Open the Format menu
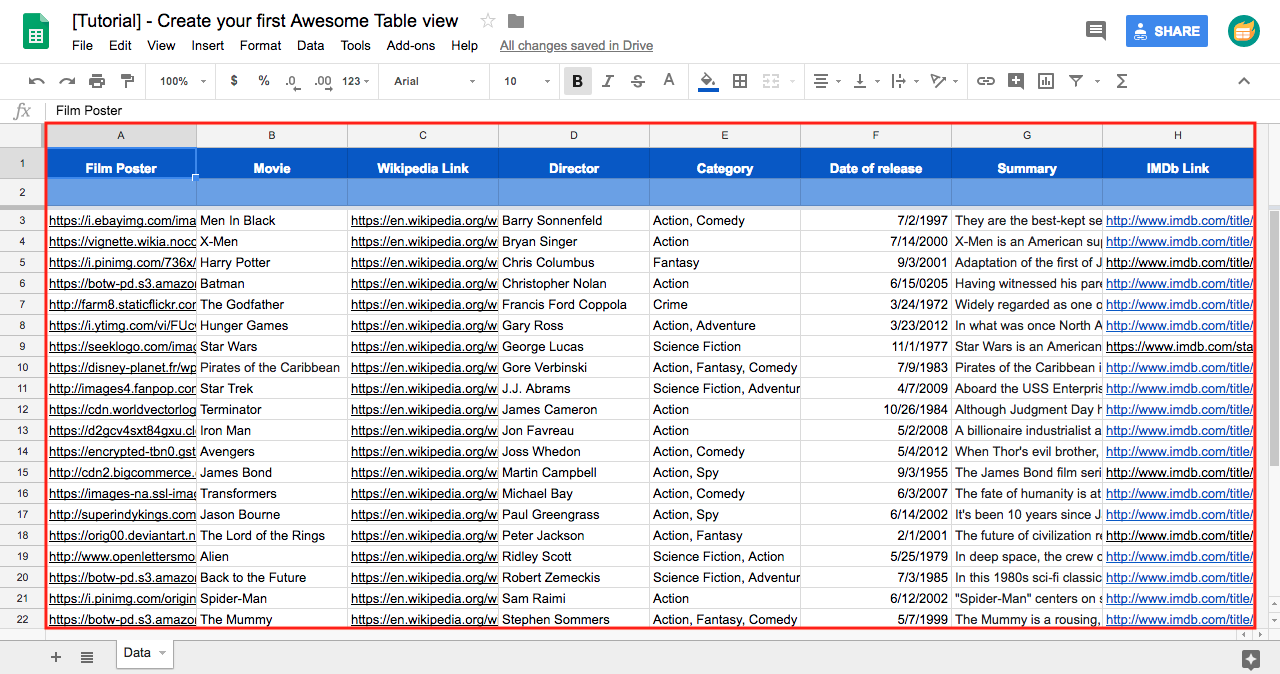 [x=260, y=45]
